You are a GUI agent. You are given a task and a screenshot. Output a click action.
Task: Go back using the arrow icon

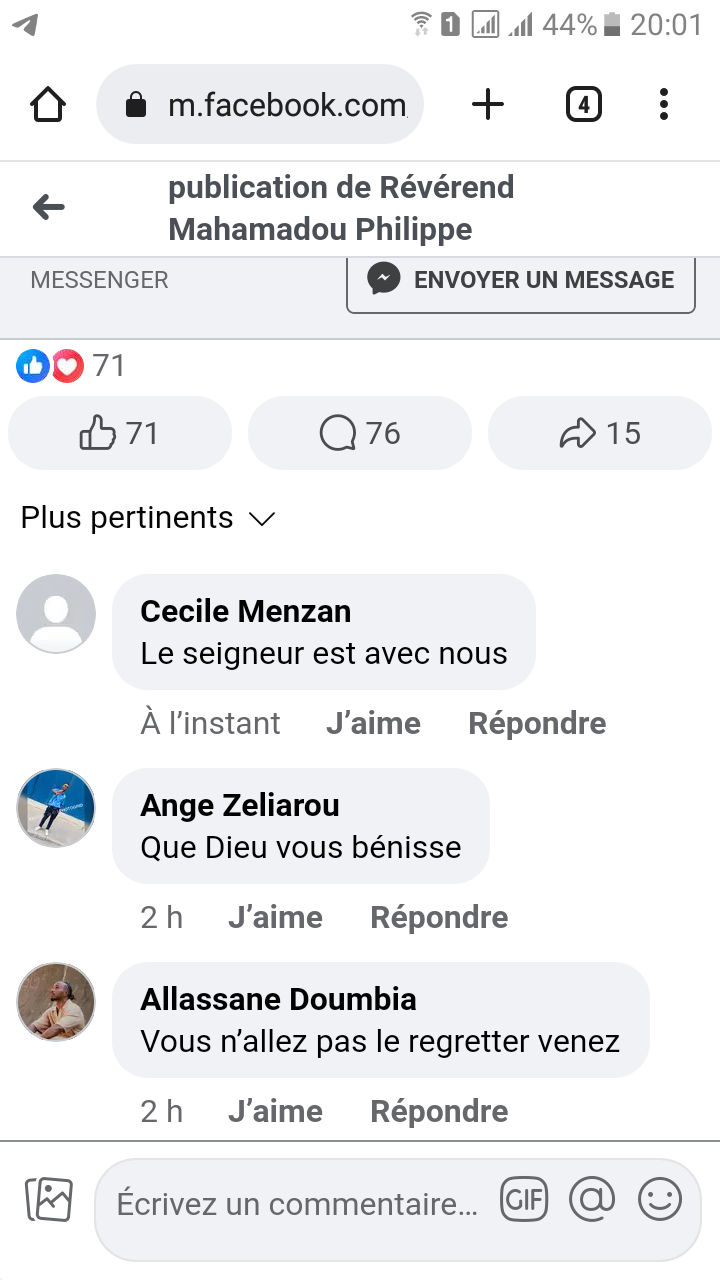48,208
